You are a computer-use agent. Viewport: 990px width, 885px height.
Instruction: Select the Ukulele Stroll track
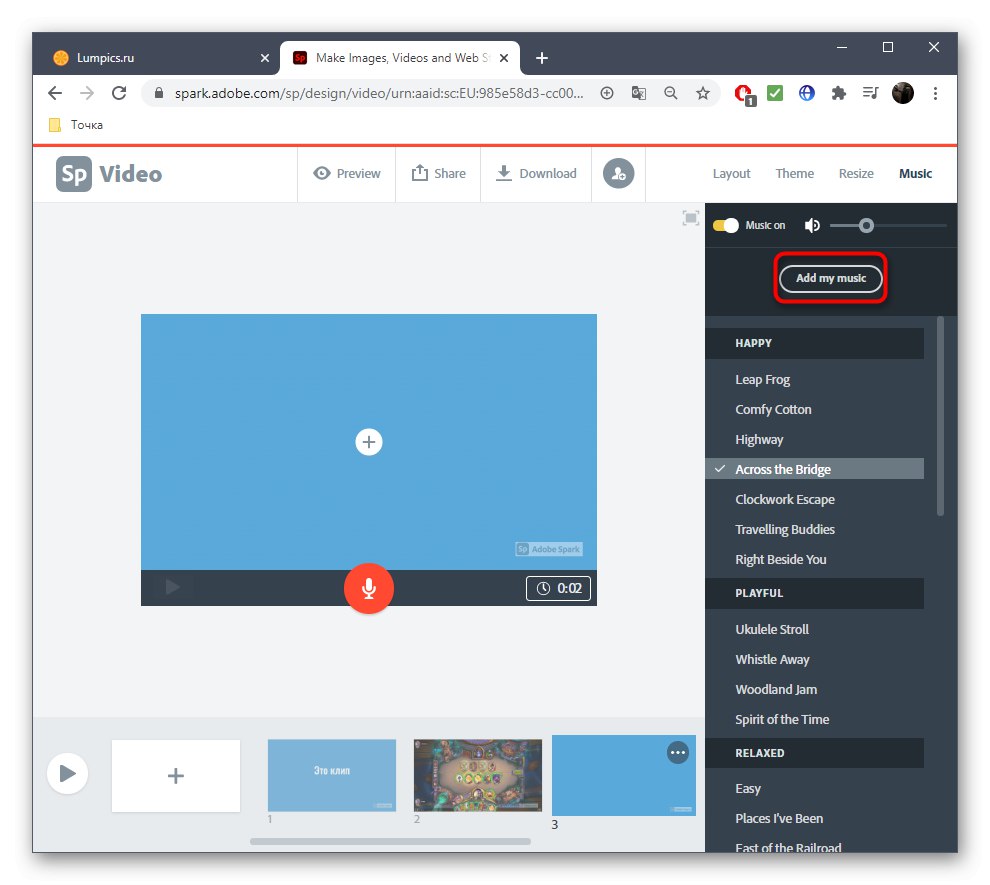(770, 629)
